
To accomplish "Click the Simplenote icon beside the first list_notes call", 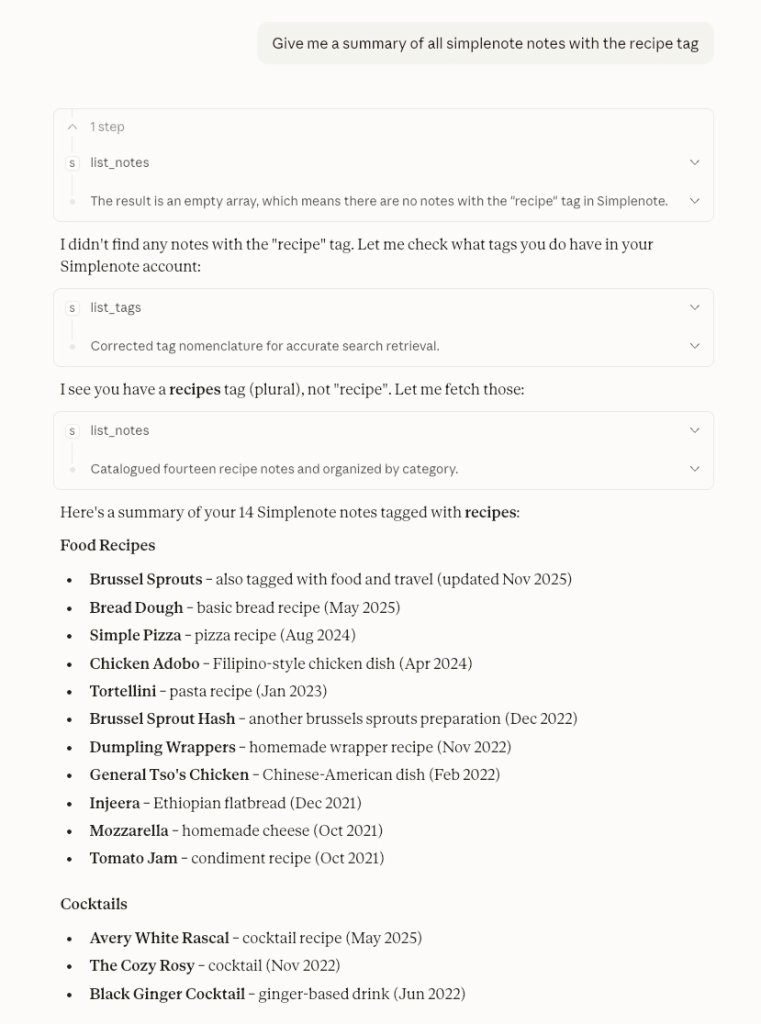I will click(73, 162).
